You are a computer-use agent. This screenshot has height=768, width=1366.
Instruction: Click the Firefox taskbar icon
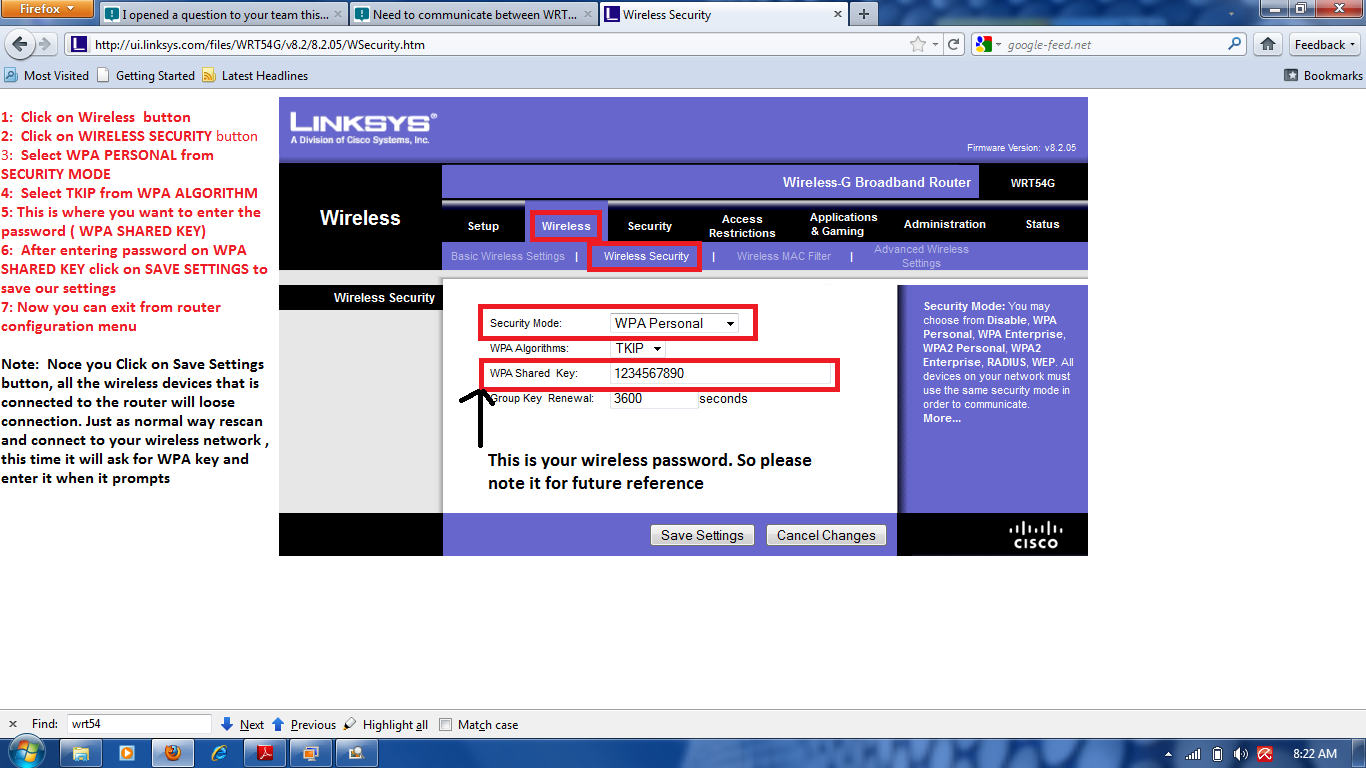[173, 753]
